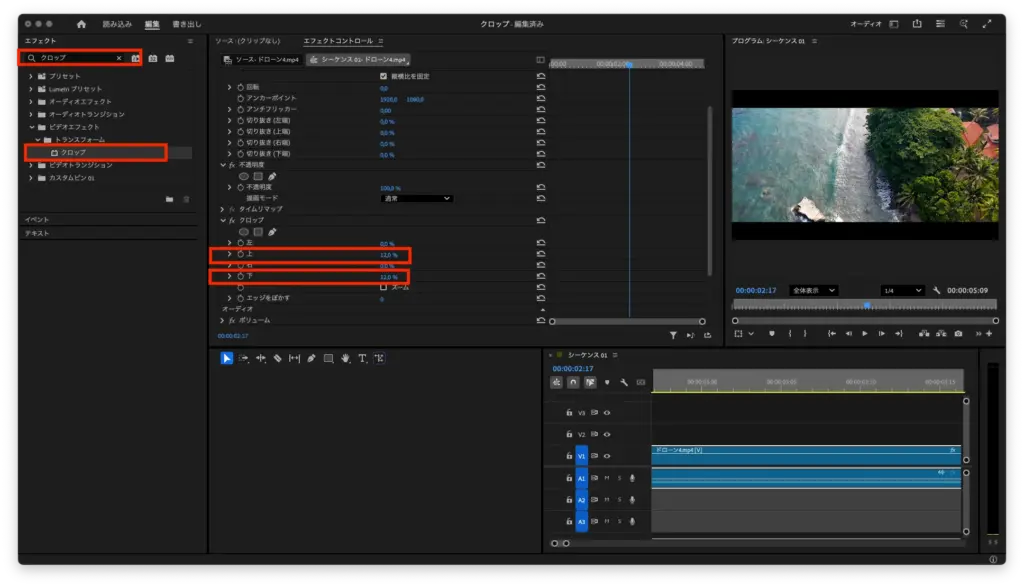
Task: Toggle the 縦横比を固定 checkbox
Action: tap(383, 76)
